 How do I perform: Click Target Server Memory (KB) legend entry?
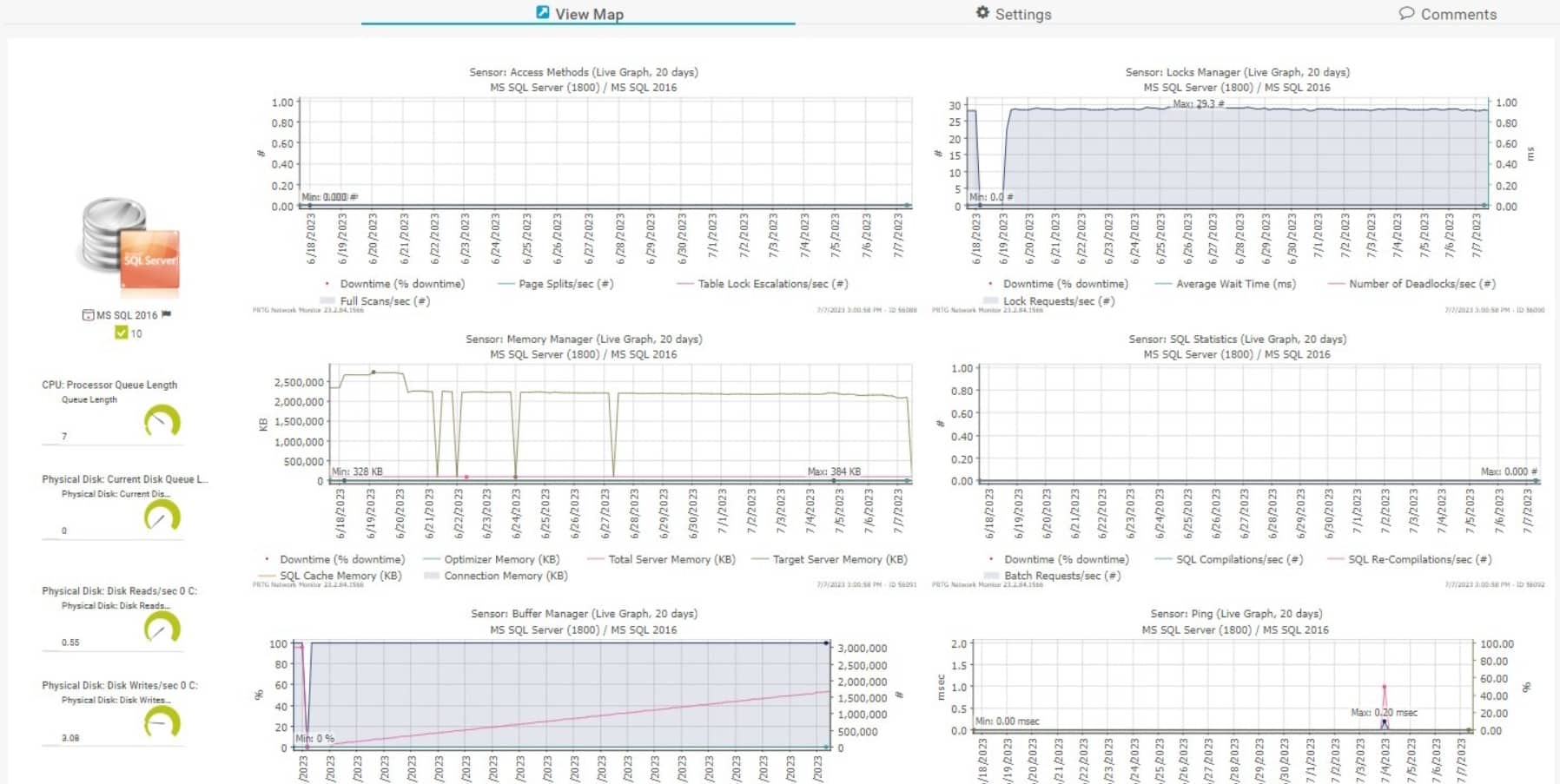830,559
